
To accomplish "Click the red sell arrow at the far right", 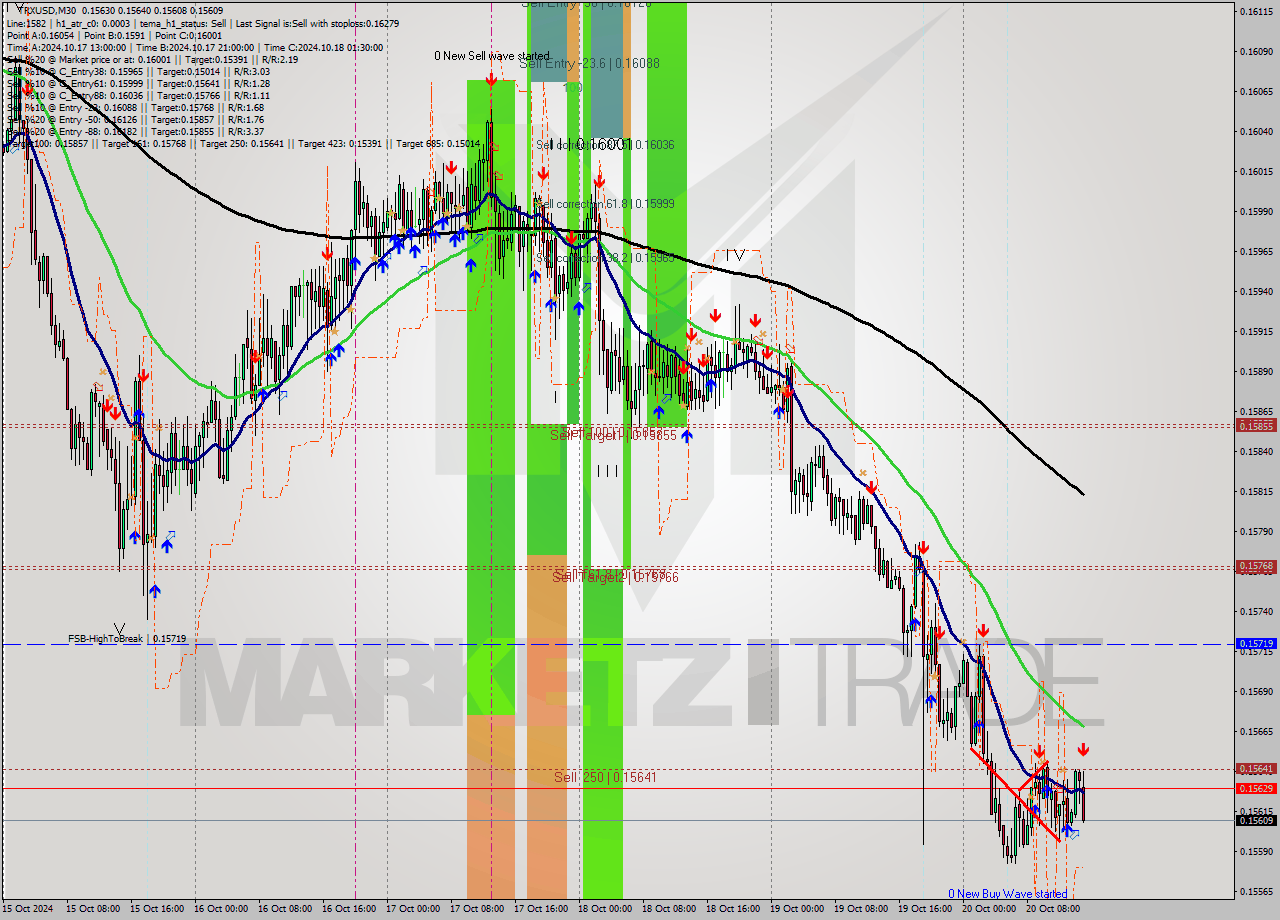I will [x=1083, y=749].
